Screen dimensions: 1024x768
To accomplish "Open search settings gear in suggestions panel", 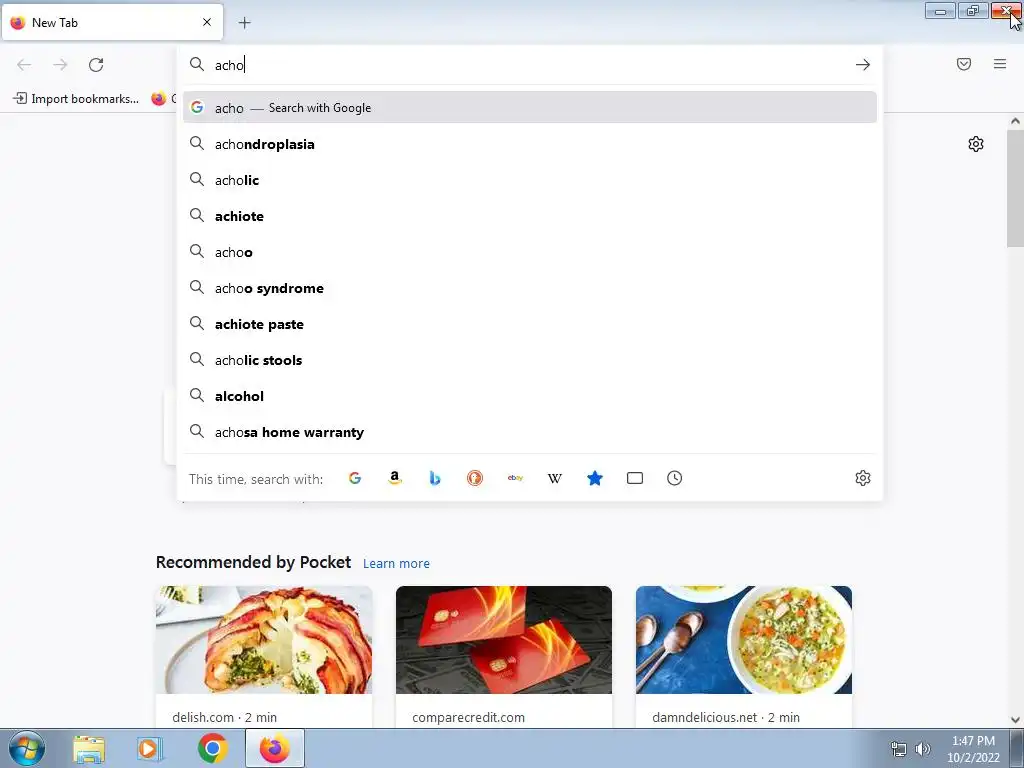I will coord(863,478).
